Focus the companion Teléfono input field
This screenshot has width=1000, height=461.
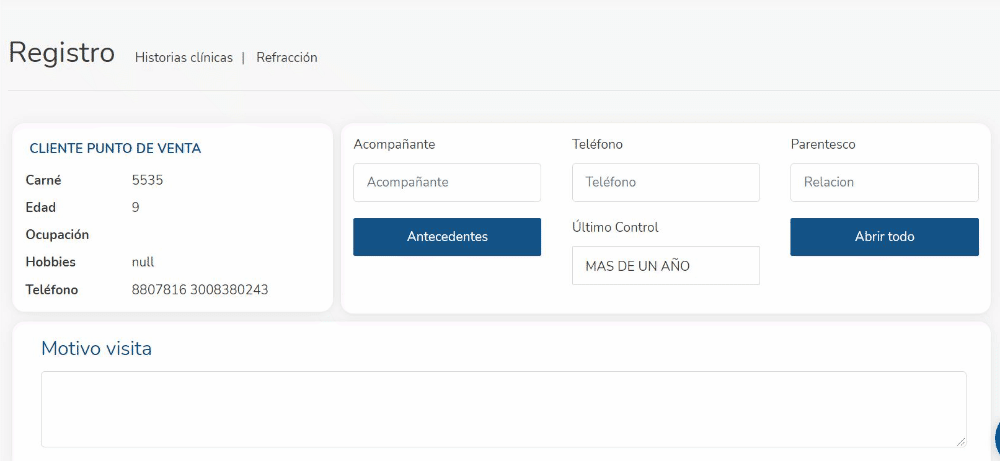pyautogui.click(x=666, y=182)
